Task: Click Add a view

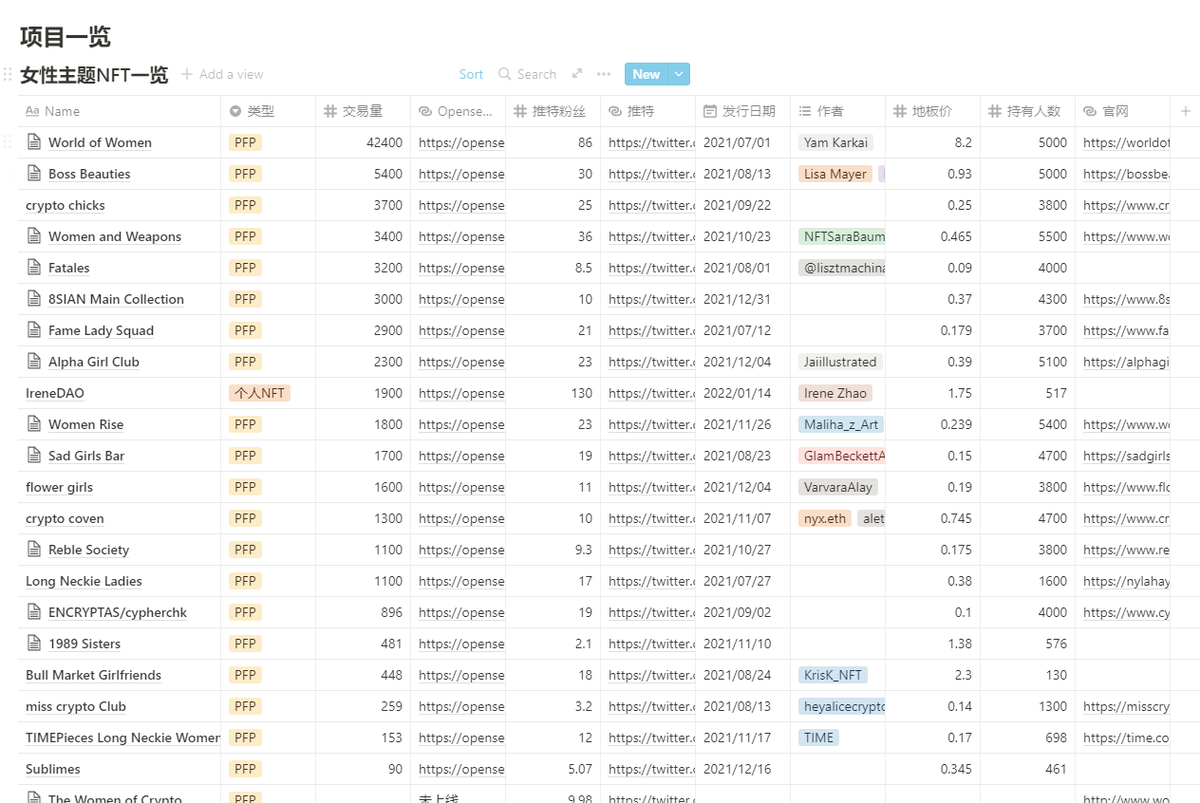Action: pos(222,74)
